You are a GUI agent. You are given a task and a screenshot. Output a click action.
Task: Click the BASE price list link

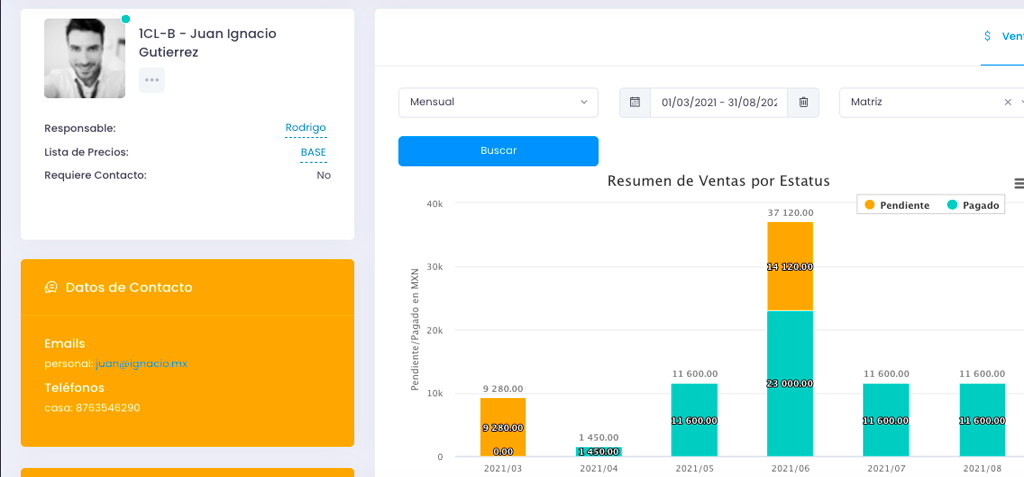click(x=313, y=152)
